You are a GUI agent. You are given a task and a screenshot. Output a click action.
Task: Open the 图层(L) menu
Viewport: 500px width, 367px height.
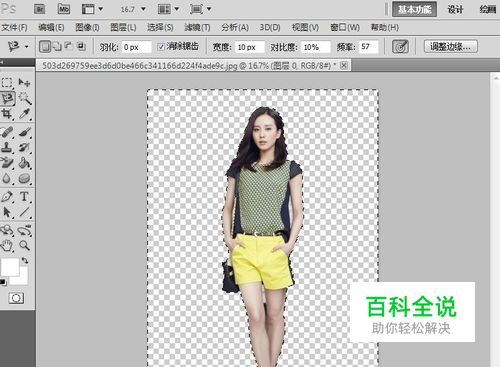coord(123,27)
